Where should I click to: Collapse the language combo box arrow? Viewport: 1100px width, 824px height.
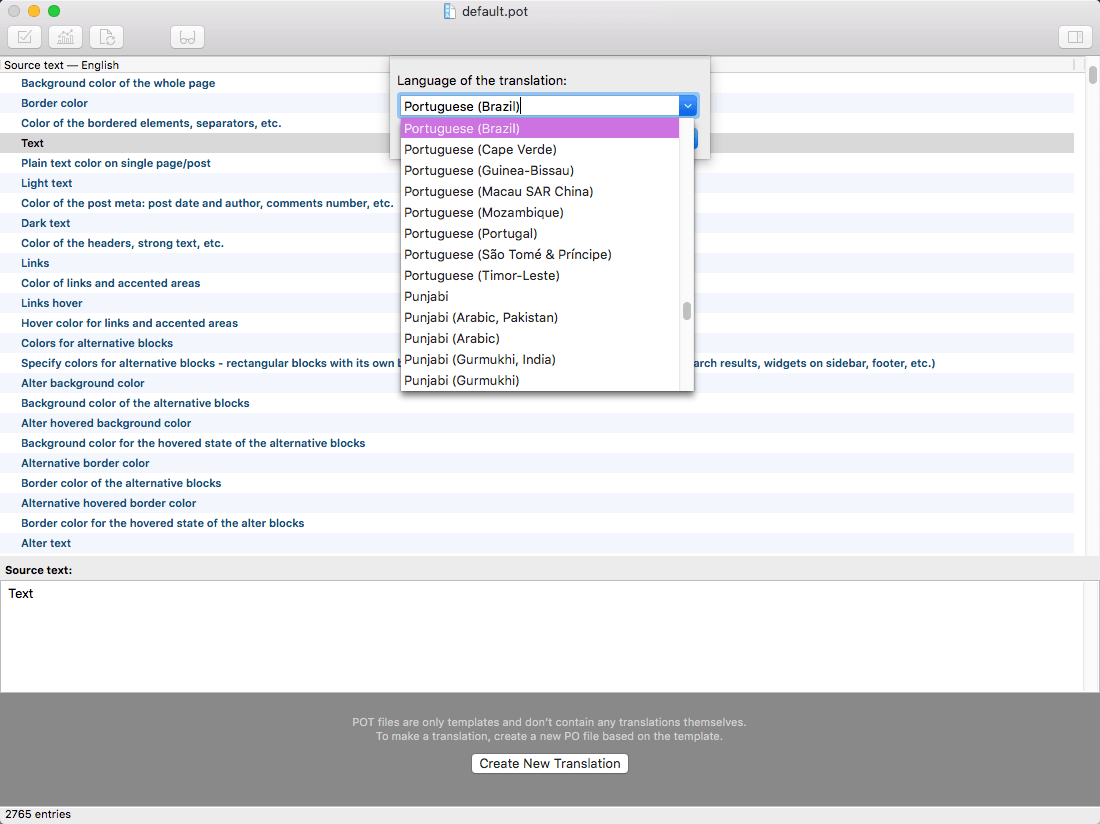tap(688, 106)
